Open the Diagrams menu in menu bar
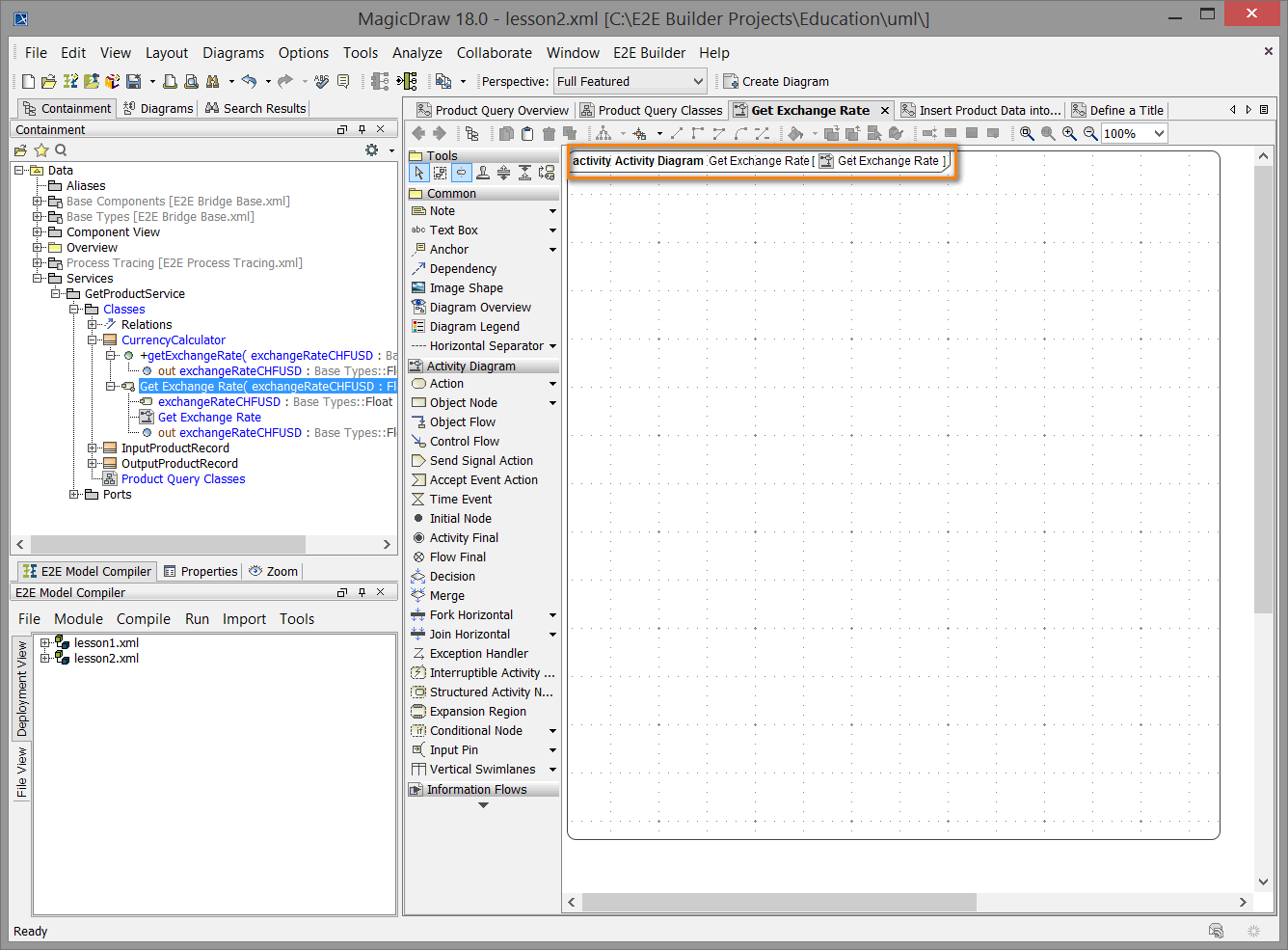The height and width of the screenshot is (950, 1288). [x=233, y=53]
